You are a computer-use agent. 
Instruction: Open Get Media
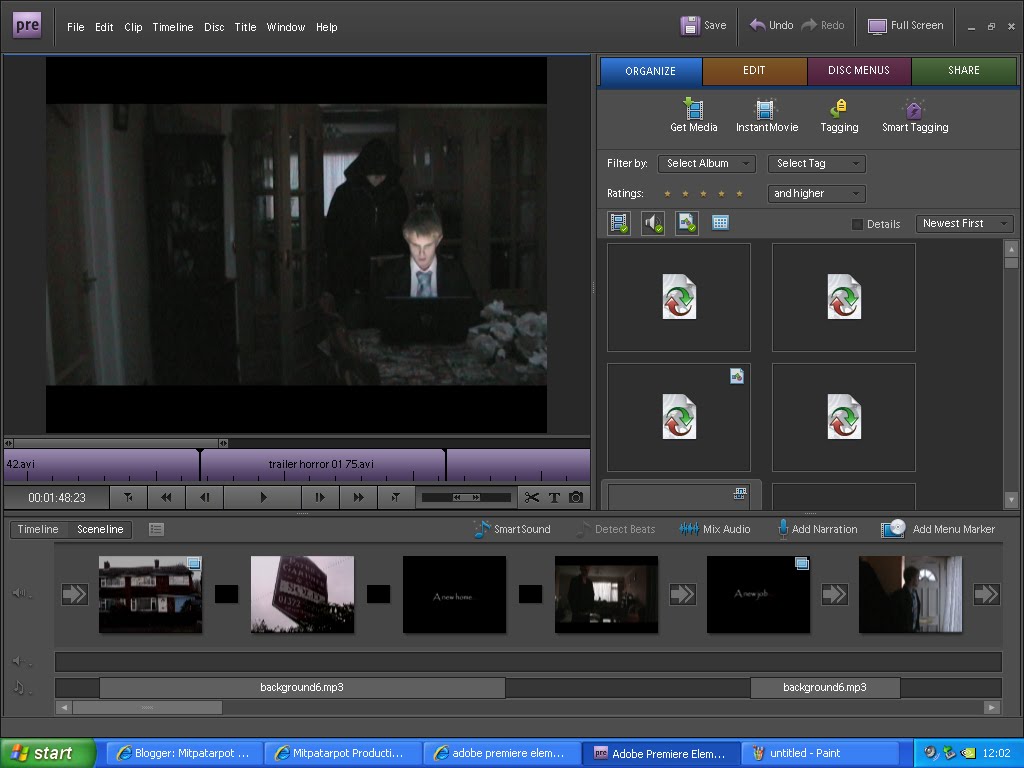click(694, 116)
